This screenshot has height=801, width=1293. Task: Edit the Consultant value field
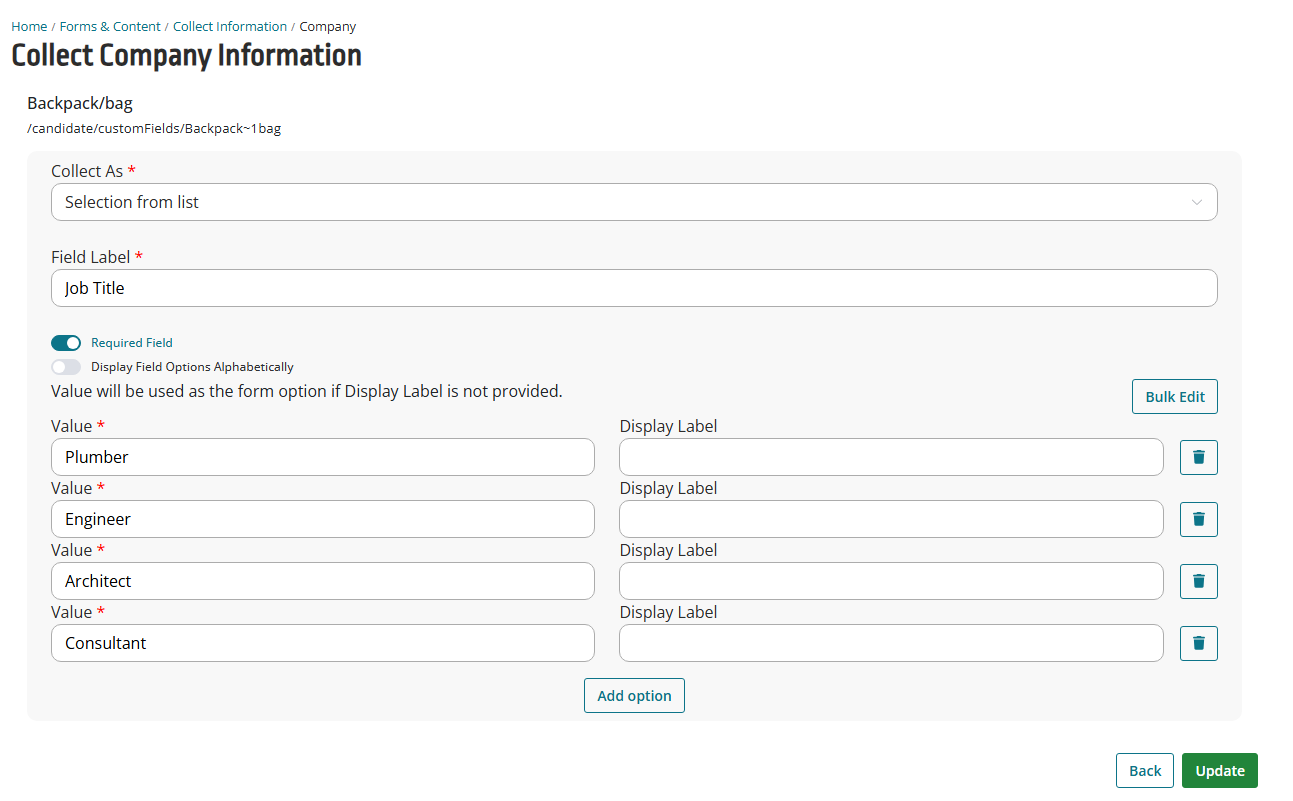click(323, 643)
